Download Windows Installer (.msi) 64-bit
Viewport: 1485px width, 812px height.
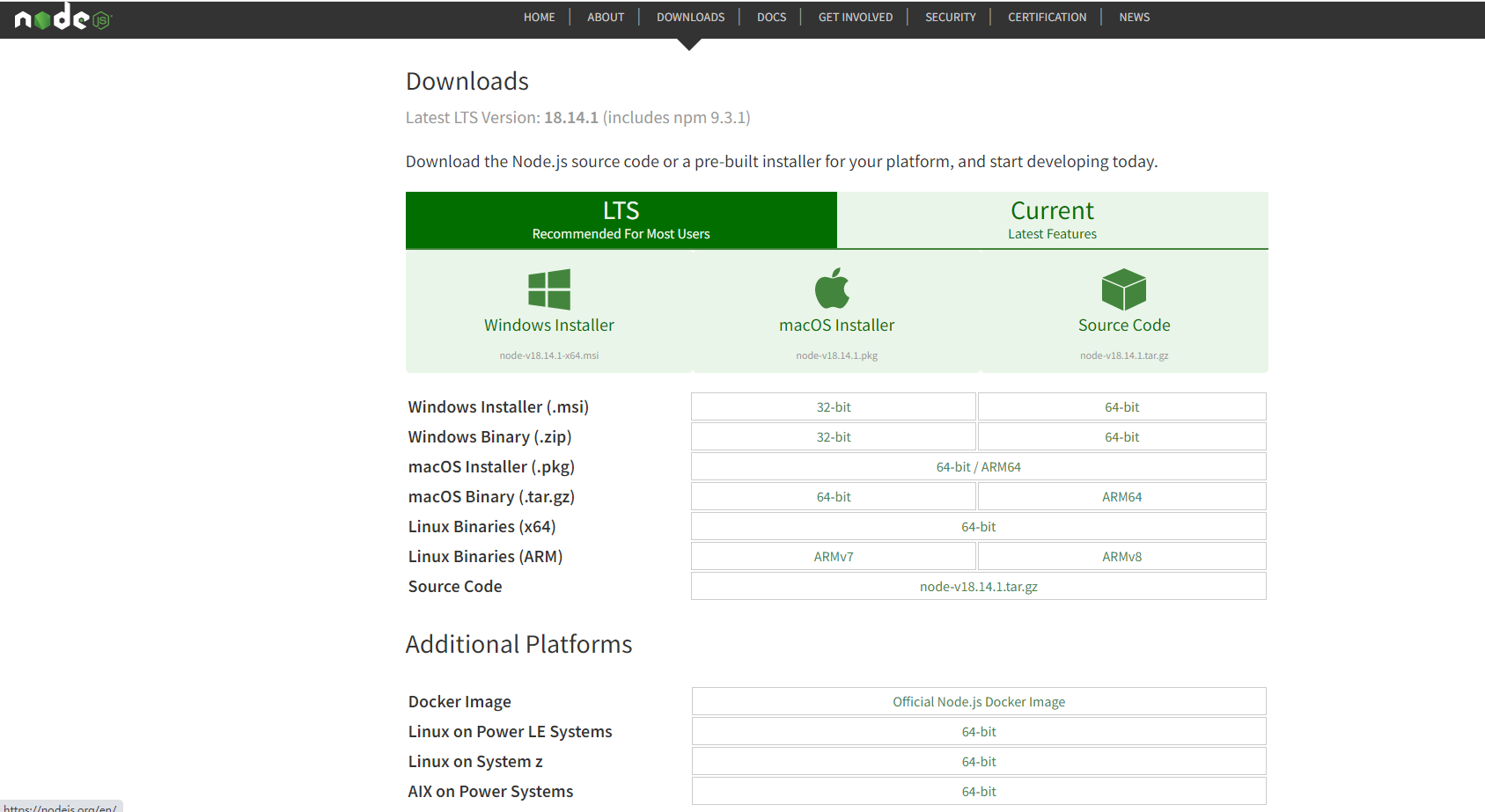pos(1122,407)
